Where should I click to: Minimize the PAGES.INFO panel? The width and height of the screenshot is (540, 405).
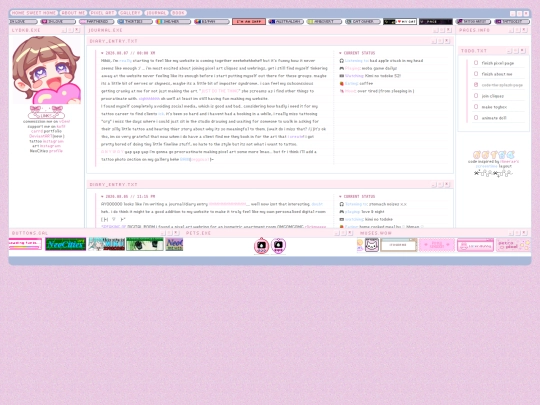pos(511,30)
